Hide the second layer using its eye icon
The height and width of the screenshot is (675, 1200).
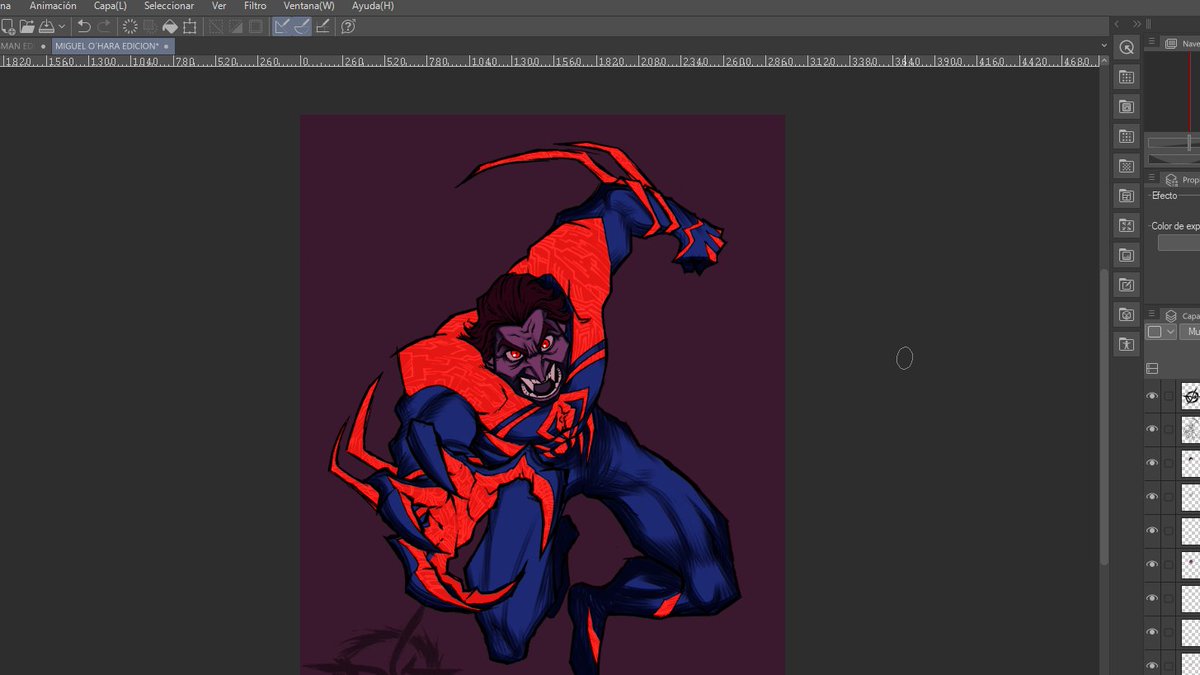coord(1152,429)
